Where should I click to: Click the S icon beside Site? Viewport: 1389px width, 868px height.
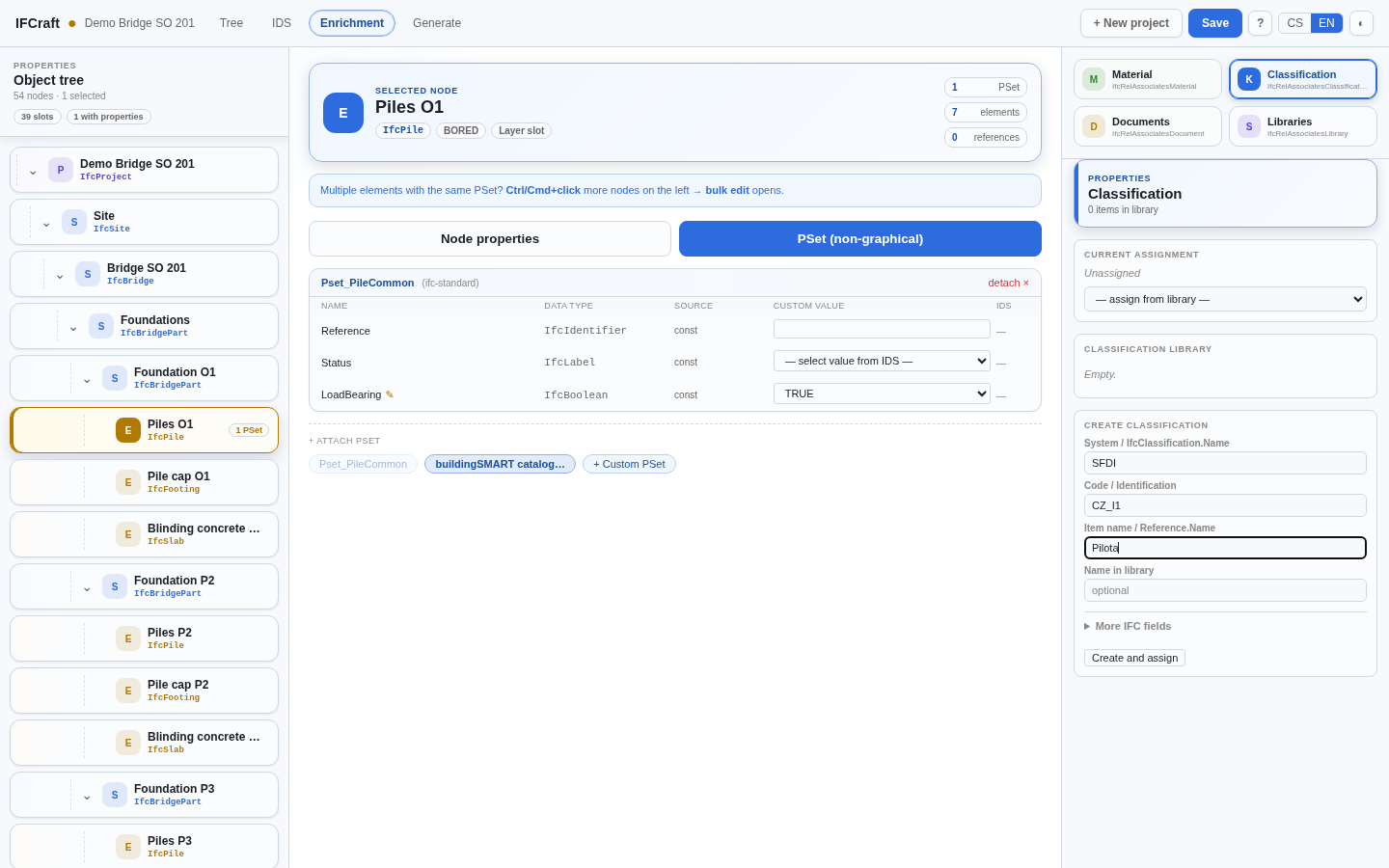click(74, 222)
